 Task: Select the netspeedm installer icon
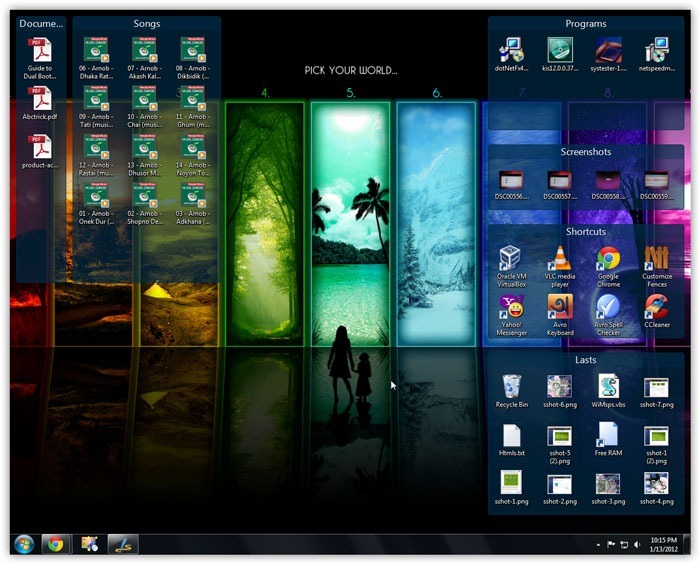[656, 54]
